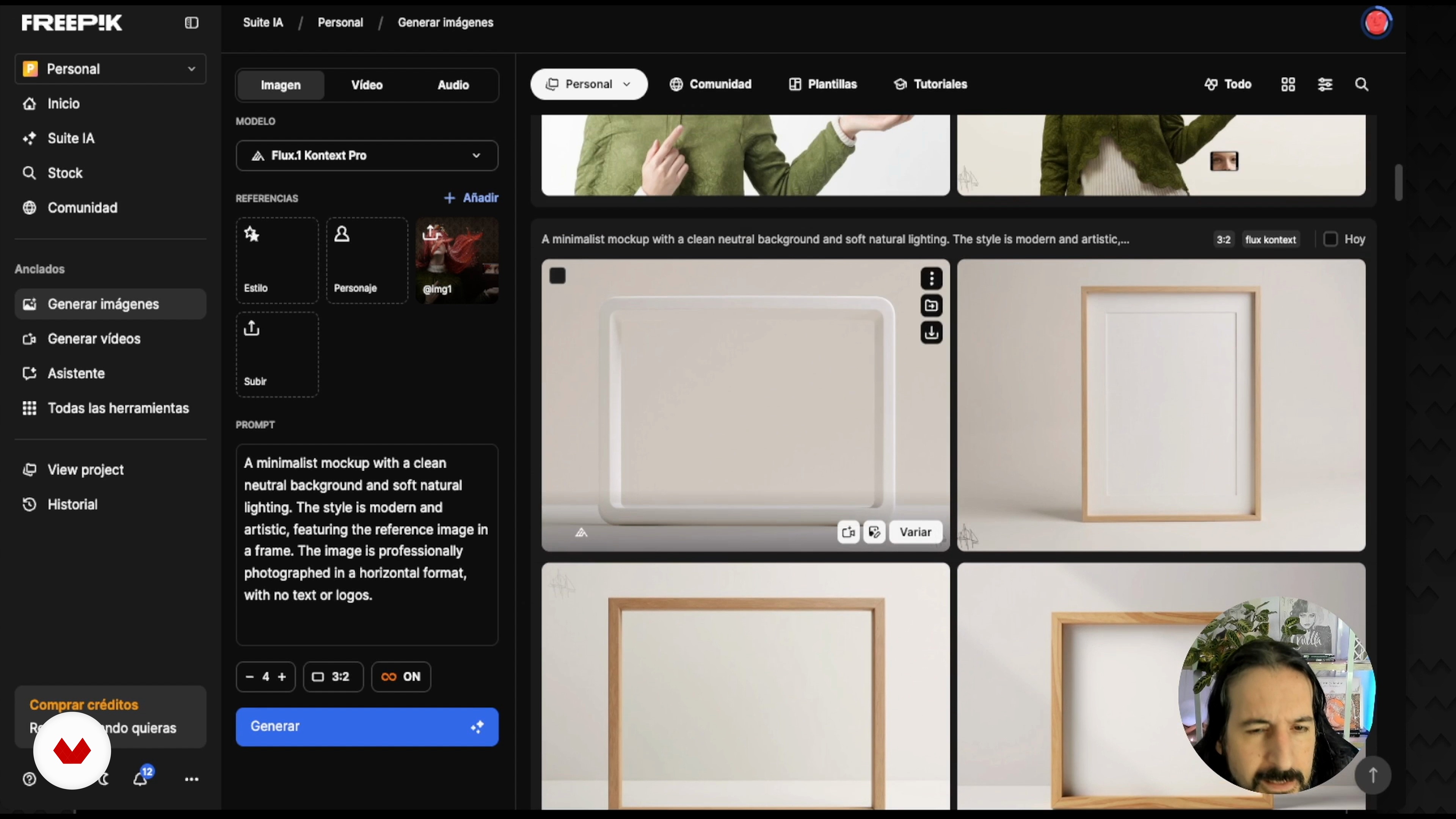
Task: Open the Tutoriales tab
Action: (x=930, y=84)
